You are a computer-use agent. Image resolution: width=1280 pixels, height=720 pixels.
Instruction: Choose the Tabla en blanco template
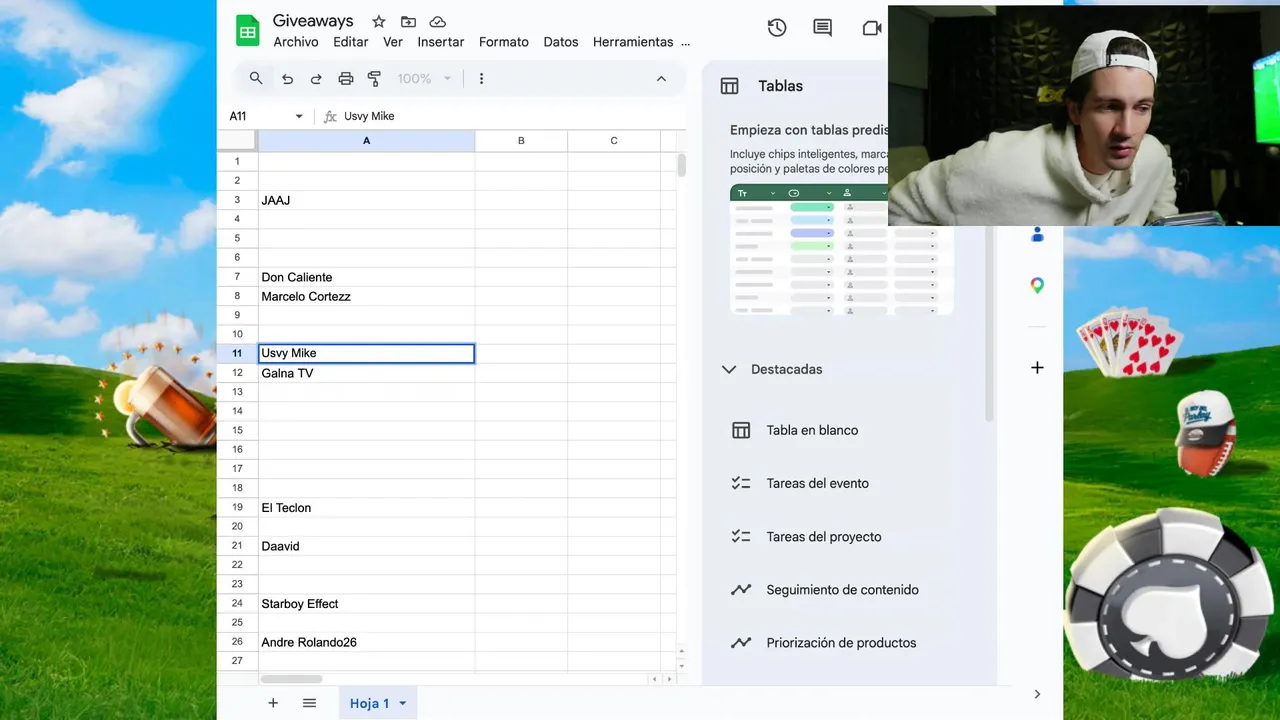811,430
